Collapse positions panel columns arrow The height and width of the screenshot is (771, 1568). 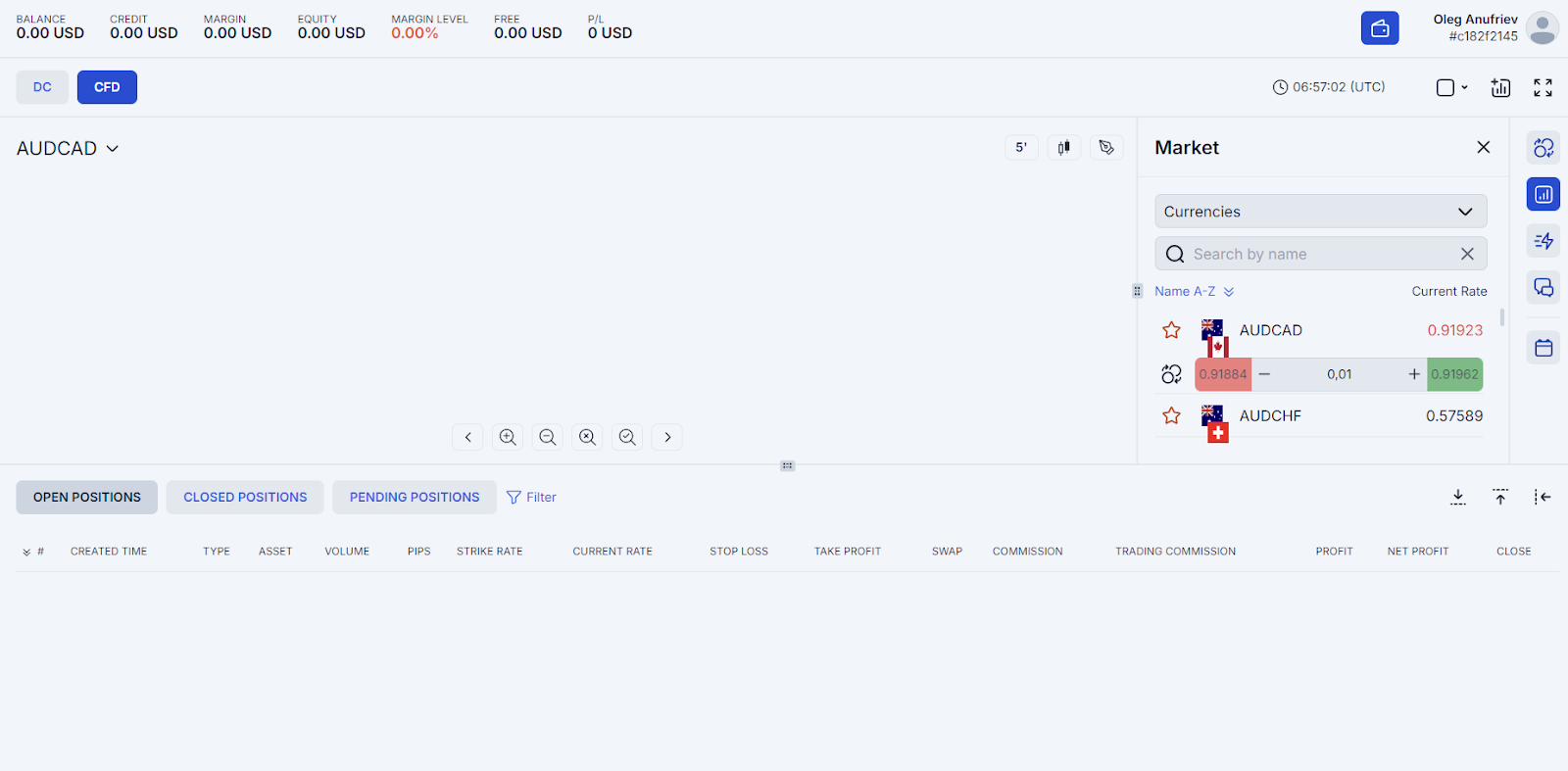[x=1543, y=498]
